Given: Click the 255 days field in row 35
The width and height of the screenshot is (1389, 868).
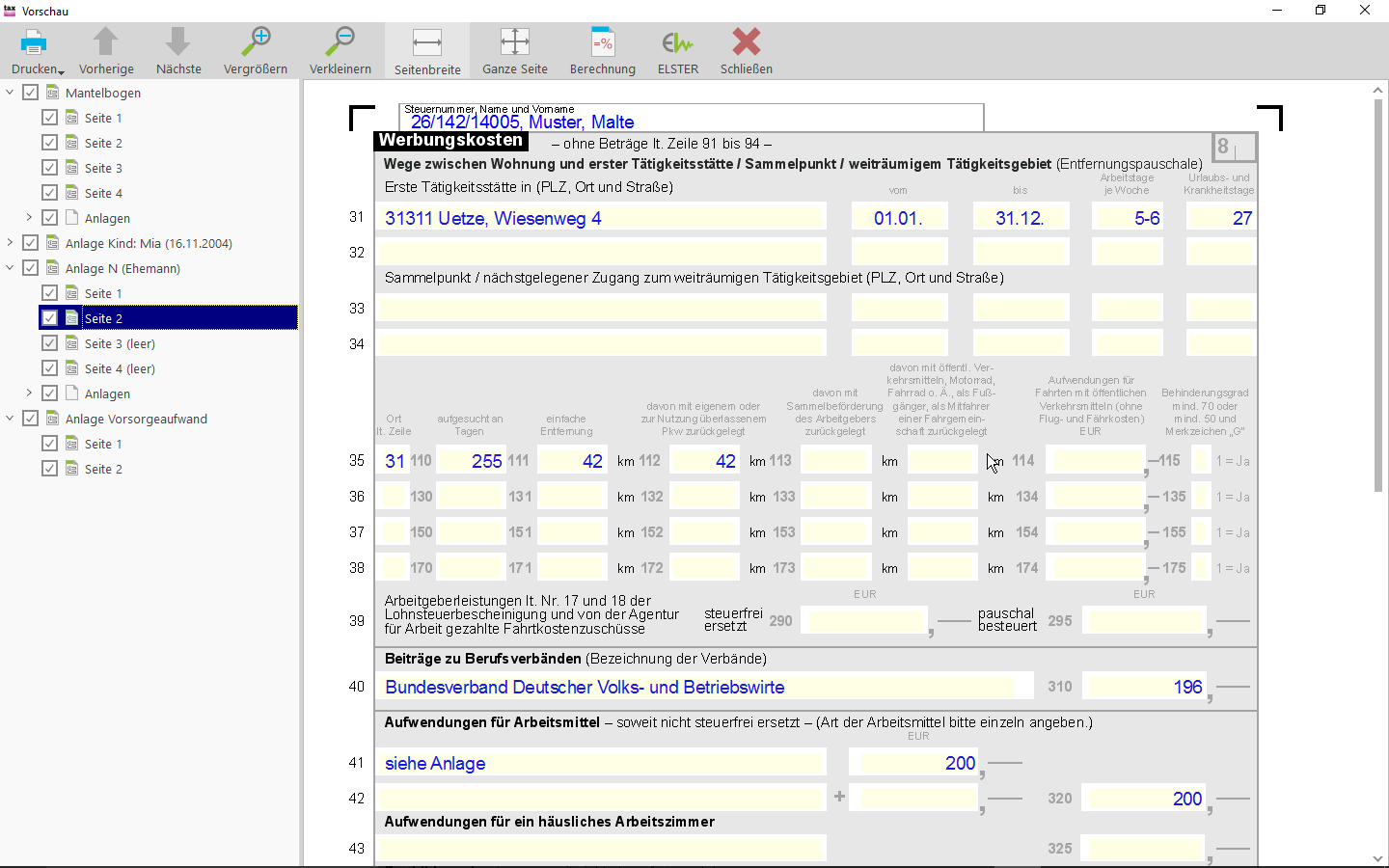Looking at the screenshot, I should point(471,460).
